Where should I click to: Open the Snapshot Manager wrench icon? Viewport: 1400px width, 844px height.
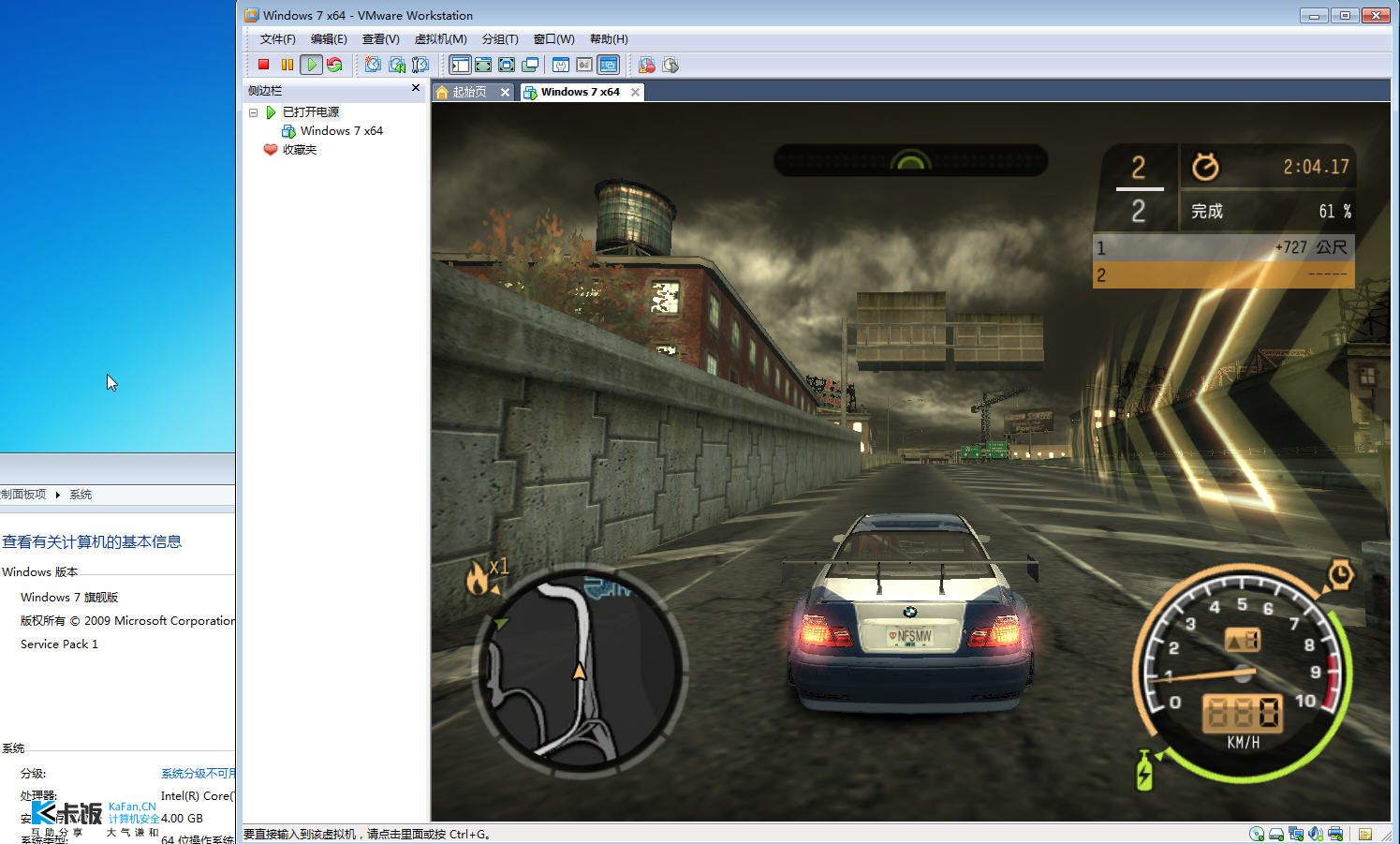(420, 65)
